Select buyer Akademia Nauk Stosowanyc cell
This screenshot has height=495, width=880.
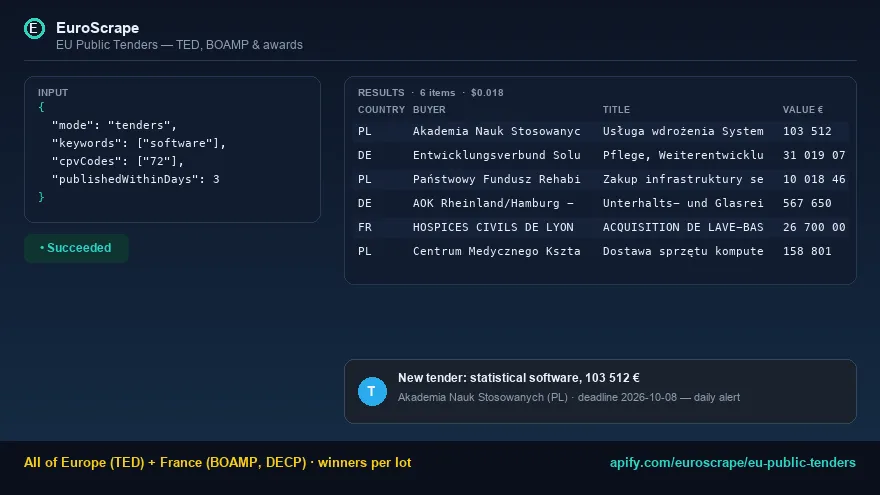tap(497, 131)
